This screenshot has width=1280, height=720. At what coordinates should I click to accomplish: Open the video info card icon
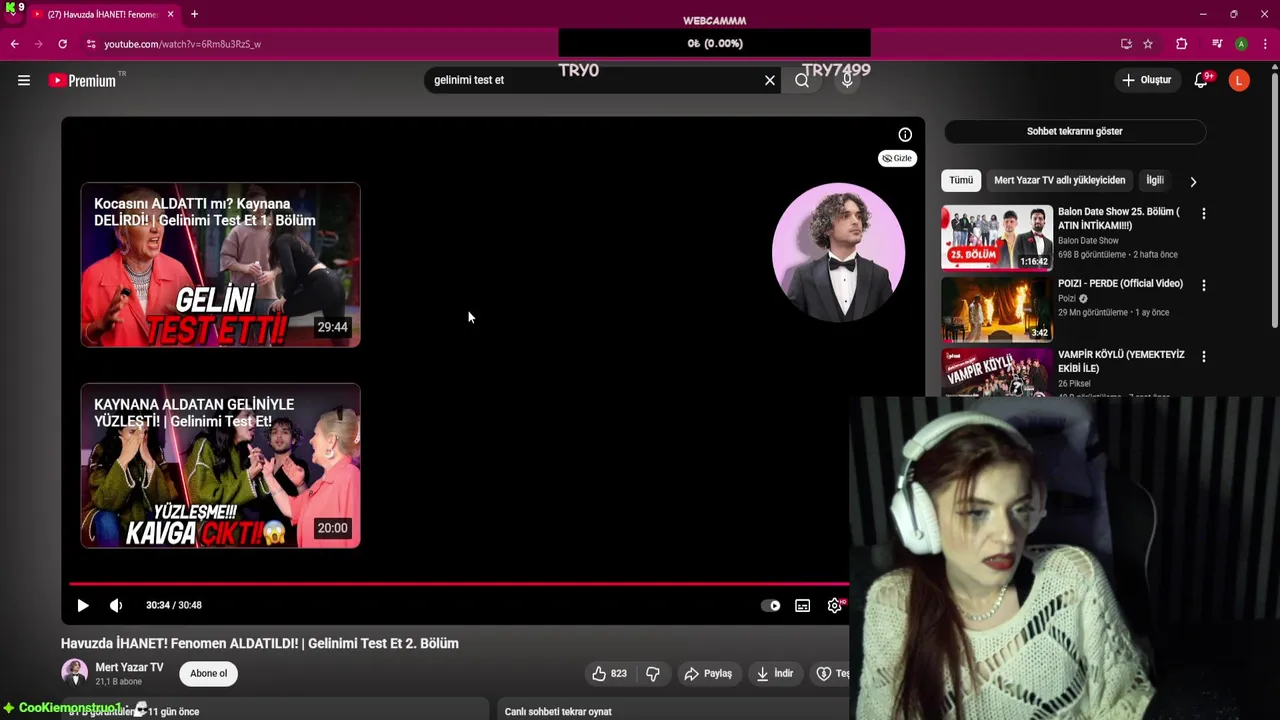point(905,135)
